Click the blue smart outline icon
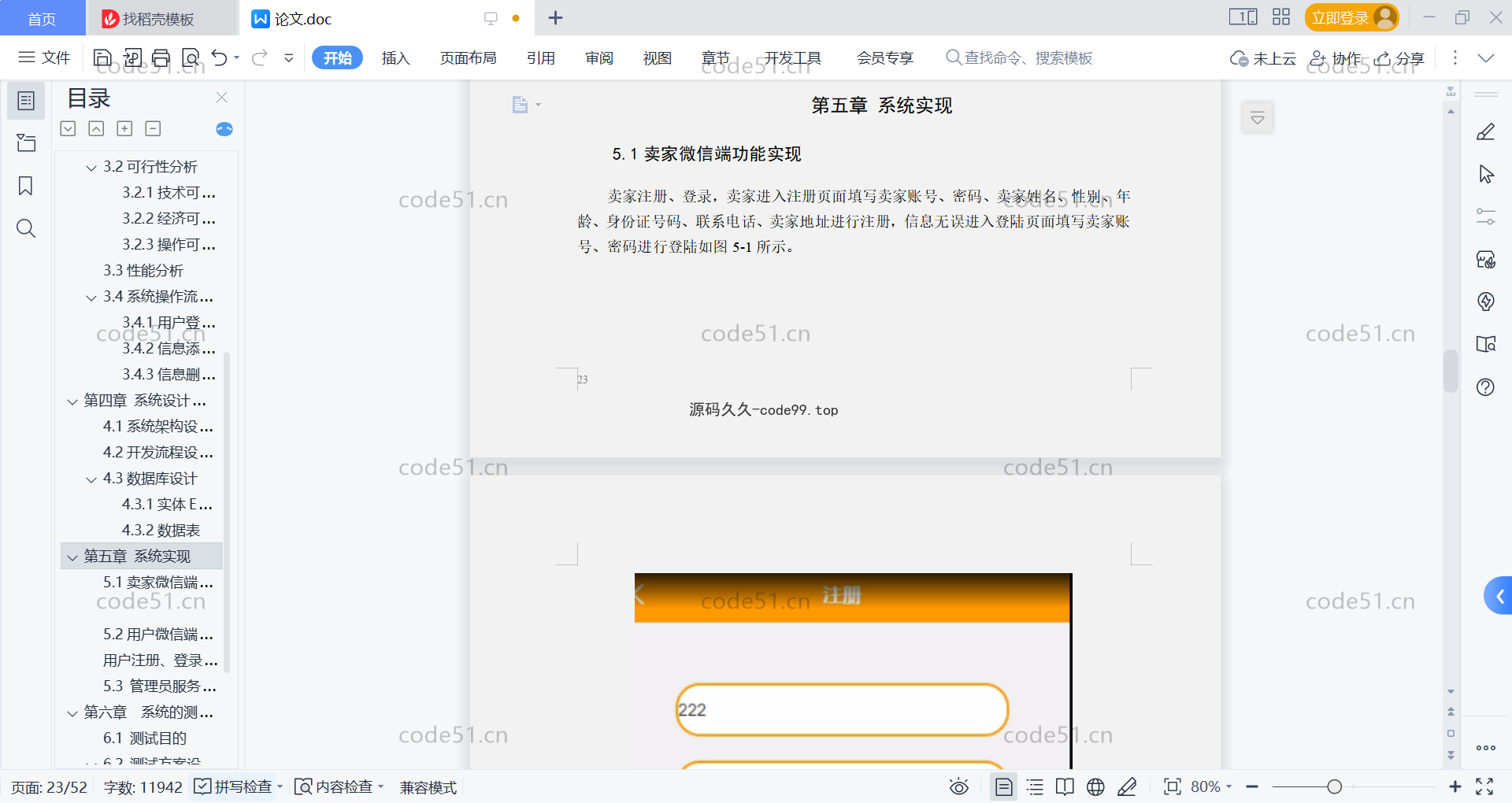The width and height of the screenshot is (1512, 803). pos(224,129)
